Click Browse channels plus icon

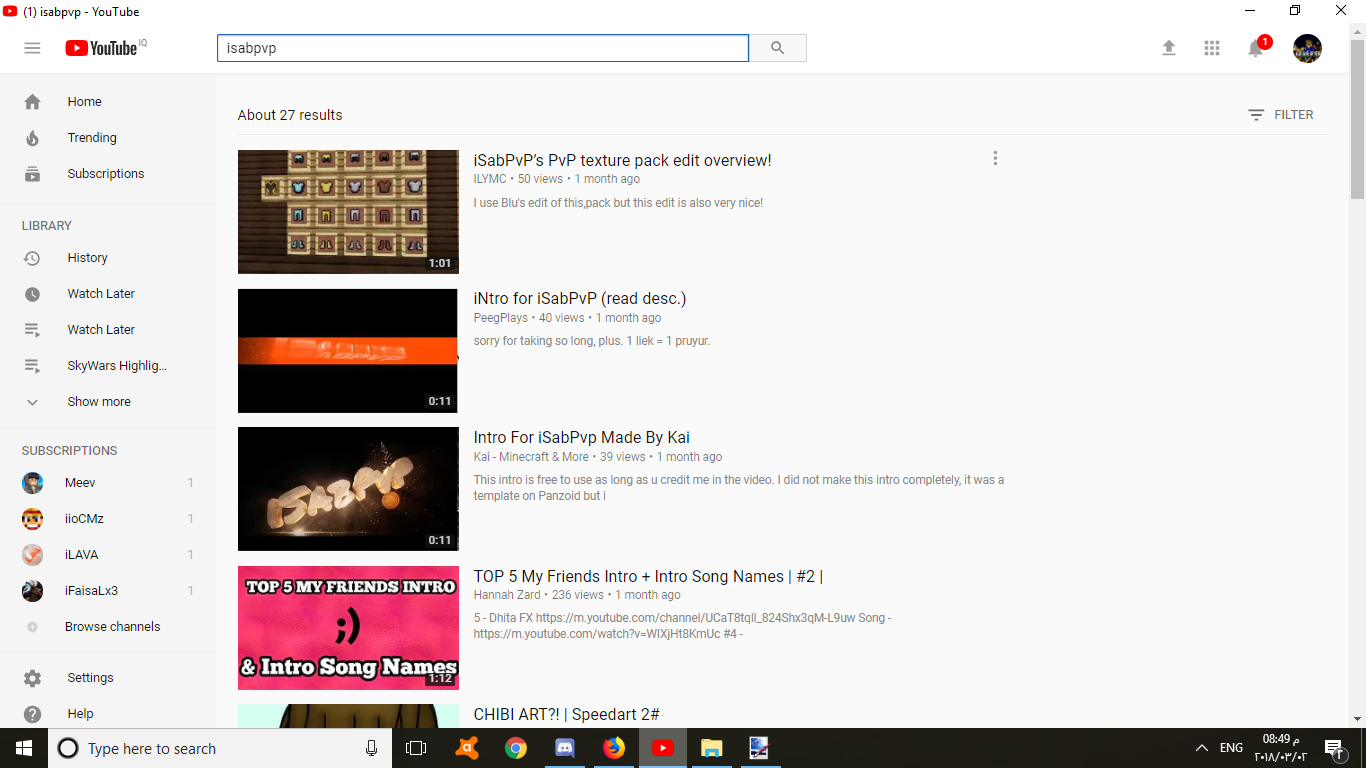pos(32,627)
